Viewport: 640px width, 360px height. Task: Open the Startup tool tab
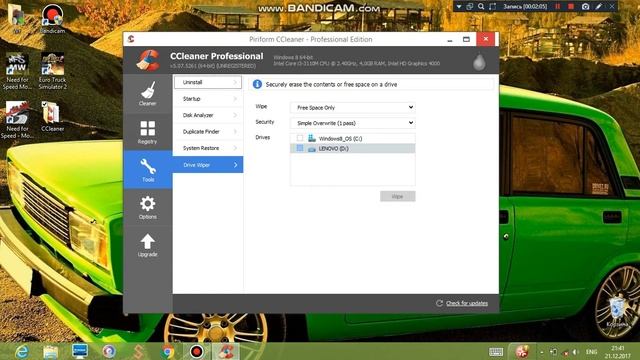pyautogui.click(x=208, y=99)
